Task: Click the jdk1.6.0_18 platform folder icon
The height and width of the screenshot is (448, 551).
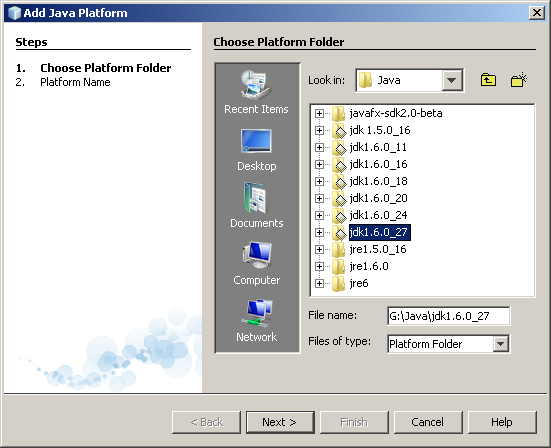Action: coord(339,181)
